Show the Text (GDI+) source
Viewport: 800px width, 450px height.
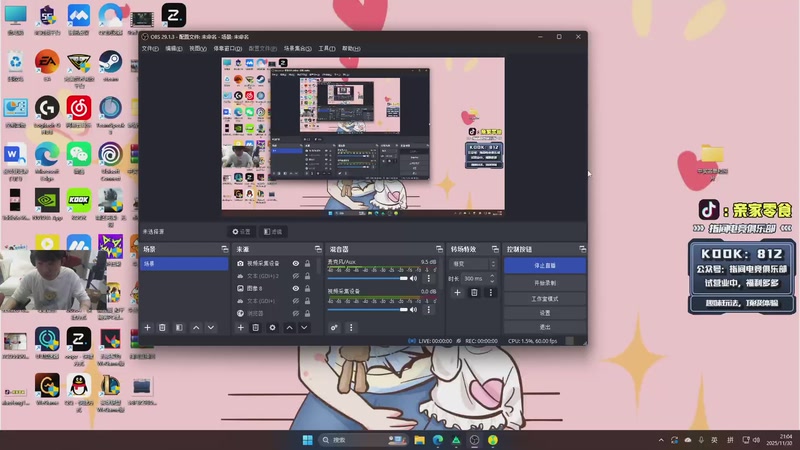[x=295, y=301]
